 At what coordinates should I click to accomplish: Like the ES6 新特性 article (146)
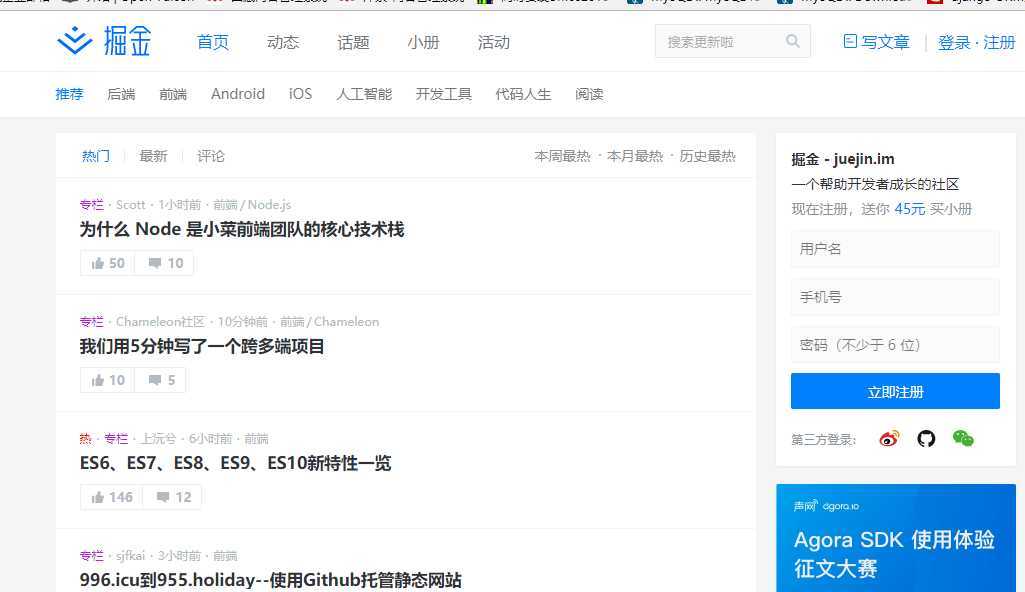pyautogui.click(x=112, y=497)
